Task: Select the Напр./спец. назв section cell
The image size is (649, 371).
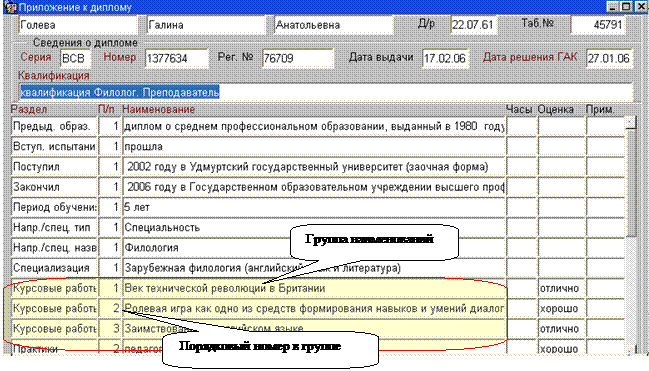Action: [54, 248]
